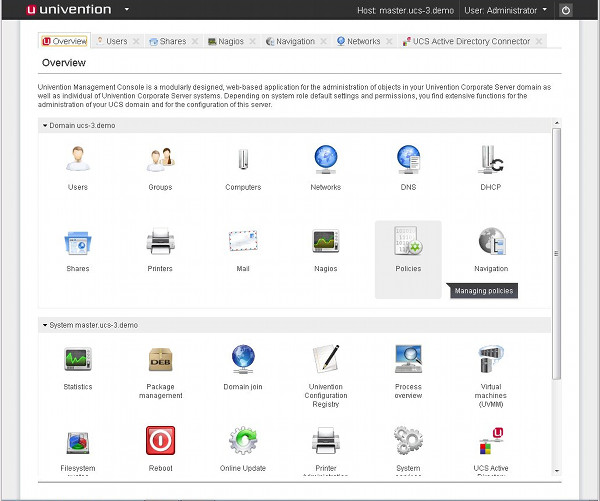600x501 pixels.
Task: Close the Nagios tab
Action: (x=252, y=41)
